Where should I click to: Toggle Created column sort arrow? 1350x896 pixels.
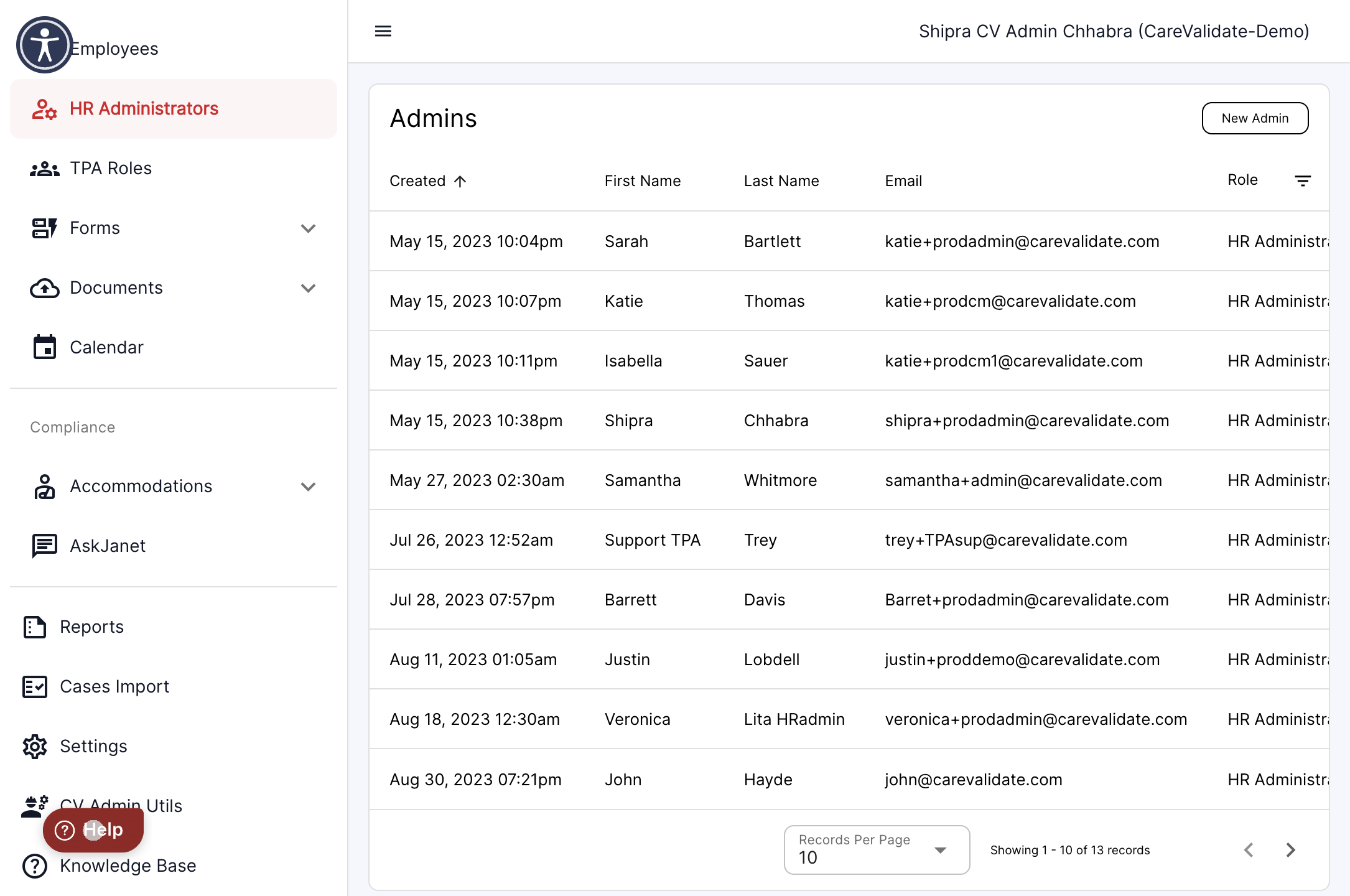[x=460, y=181]
